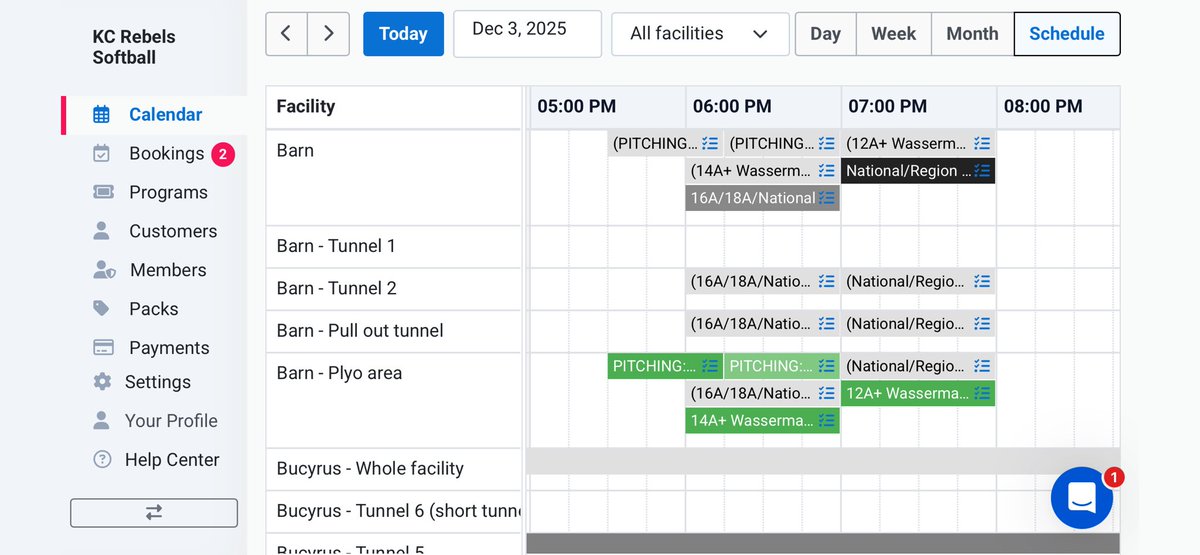
Task: Open the chat messenger bubble
Action: pyautogui.click(x=1082, y=498)
